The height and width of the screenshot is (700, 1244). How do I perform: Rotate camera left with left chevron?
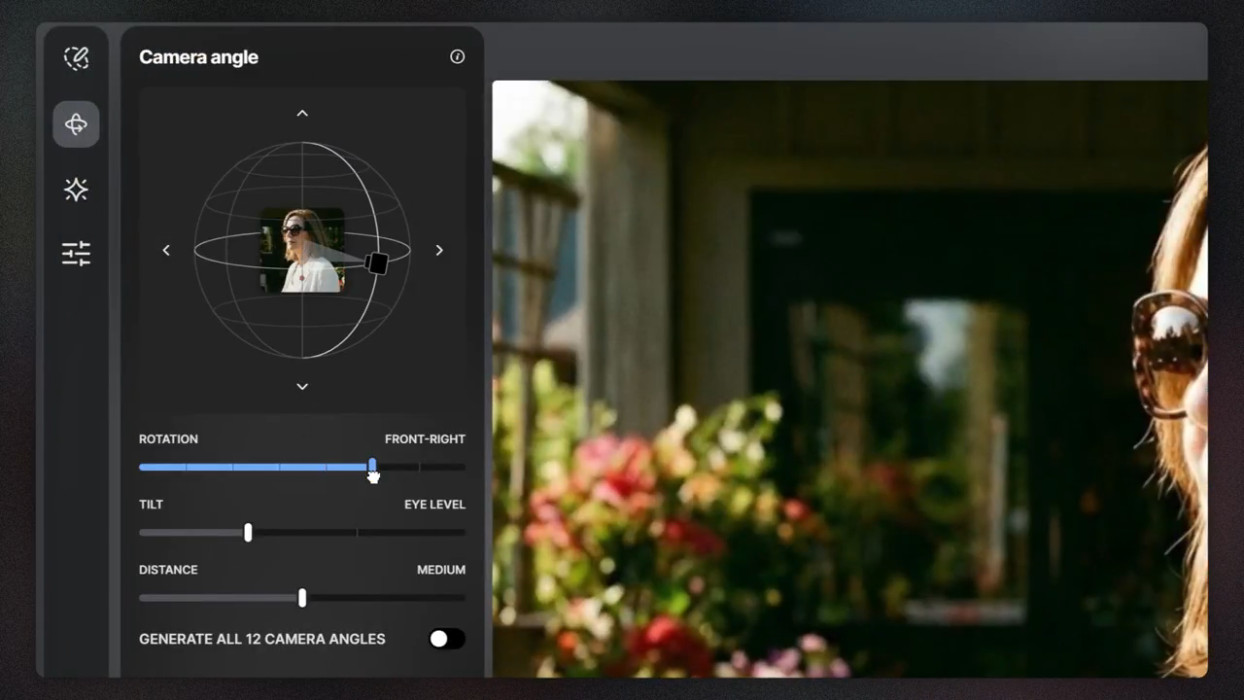pos(166,250)
